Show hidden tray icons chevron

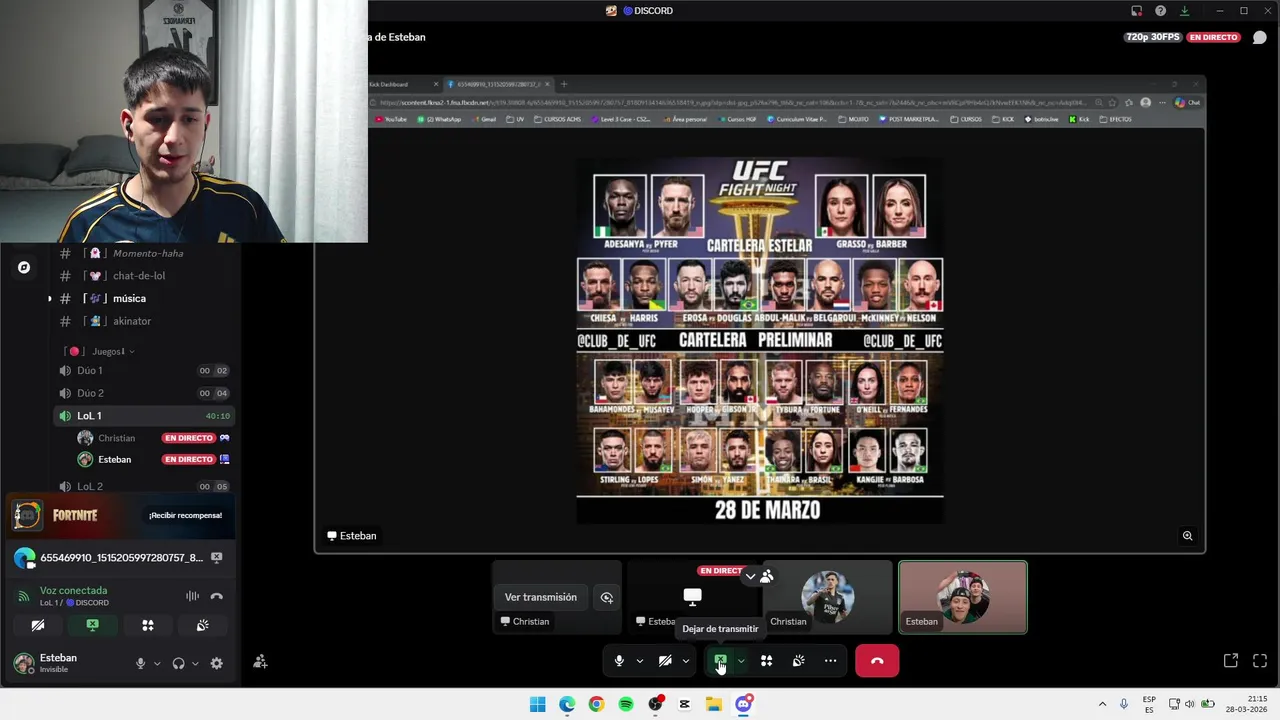[x=1102, y=704]
